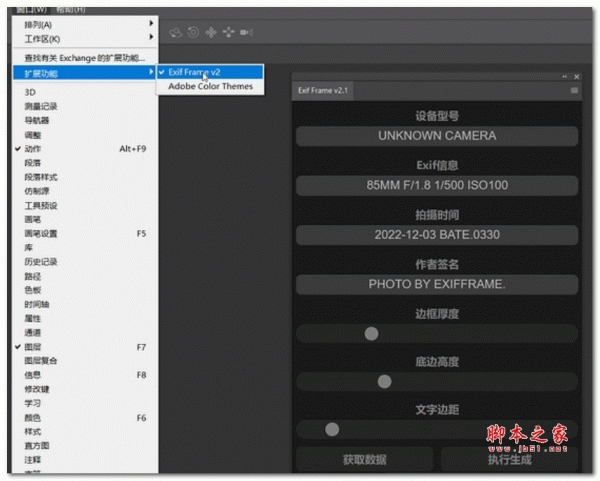Choose 段落样式 from the Window menu
Screen dimensions: 600x481
tap(85, 177)
